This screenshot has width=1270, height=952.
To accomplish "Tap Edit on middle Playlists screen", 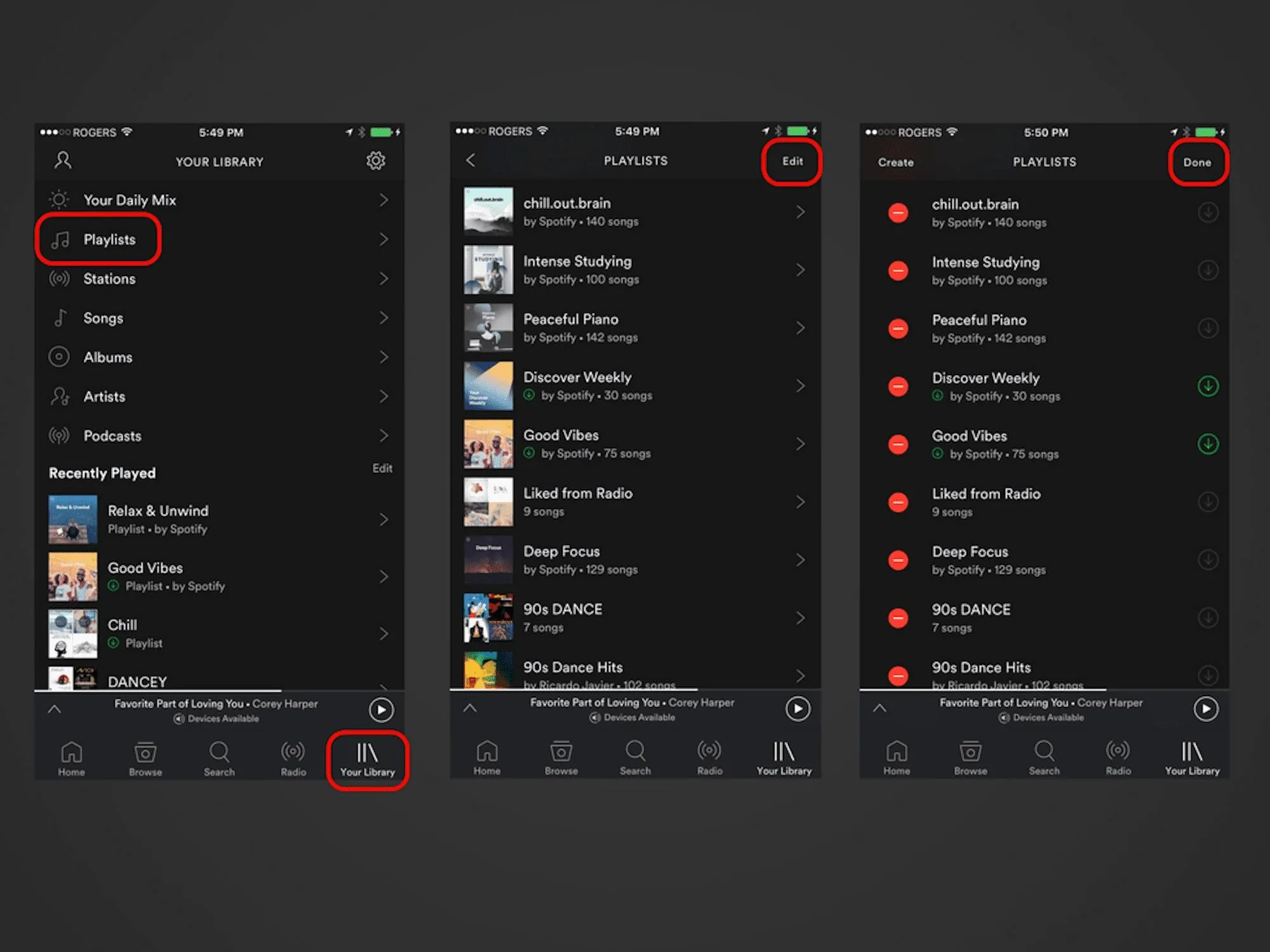I will coord(792,161).
